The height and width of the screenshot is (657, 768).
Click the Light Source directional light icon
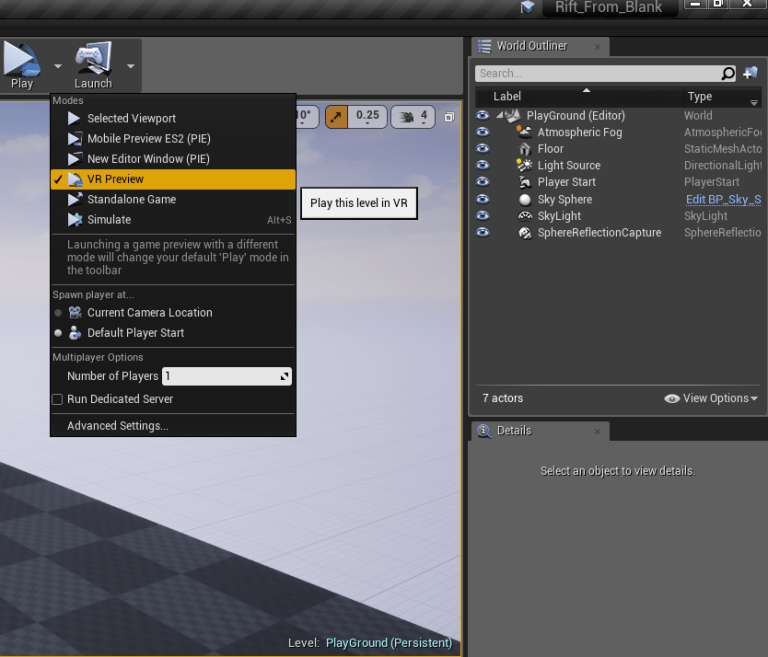524,165
